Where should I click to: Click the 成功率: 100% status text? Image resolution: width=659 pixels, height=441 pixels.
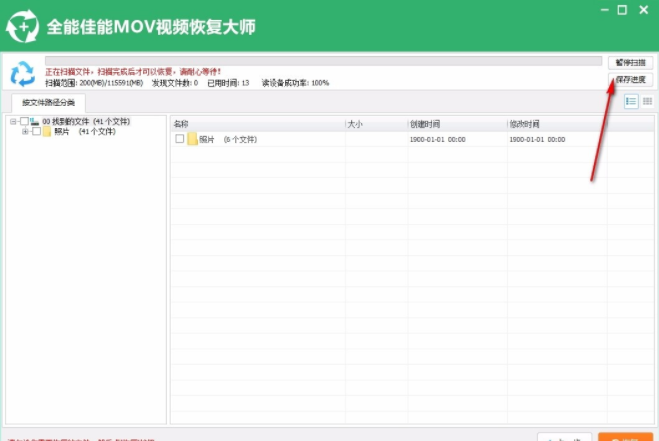click(295, 83)
